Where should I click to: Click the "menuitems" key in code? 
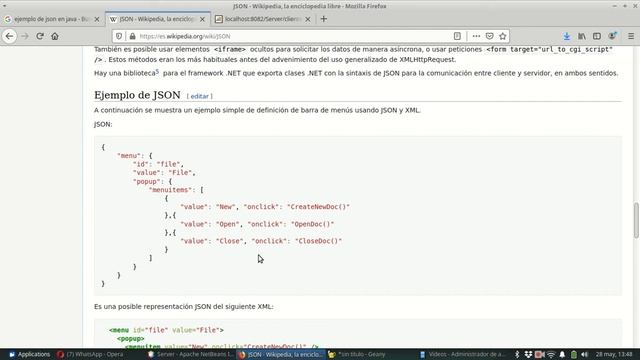click(x=170, y=190)
